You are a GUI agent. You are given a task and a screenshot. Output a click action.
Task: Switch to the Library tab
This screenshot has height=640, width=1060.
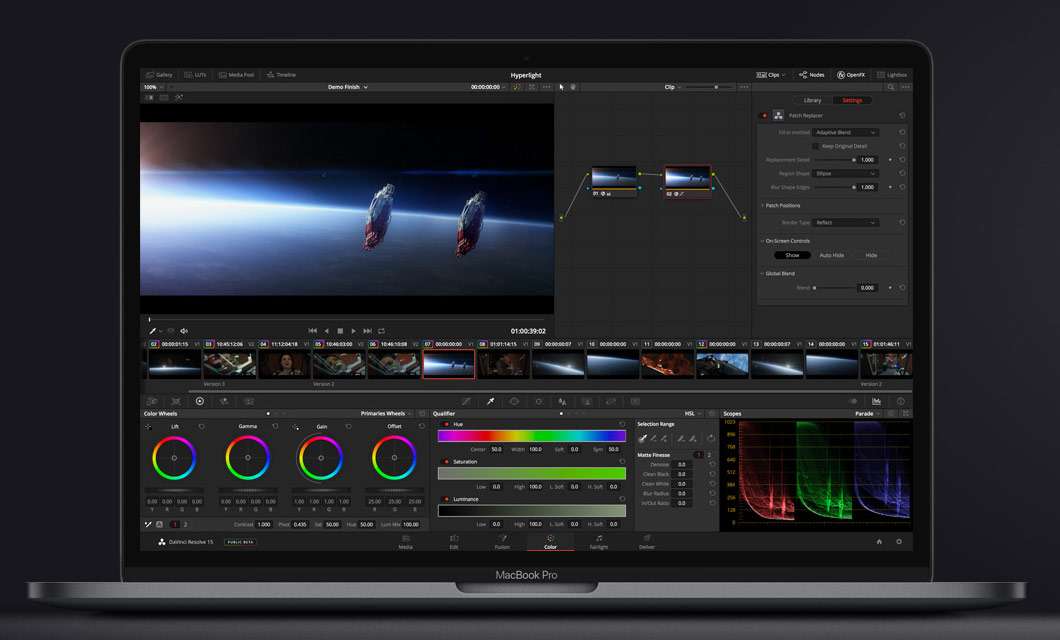point(812,100)
